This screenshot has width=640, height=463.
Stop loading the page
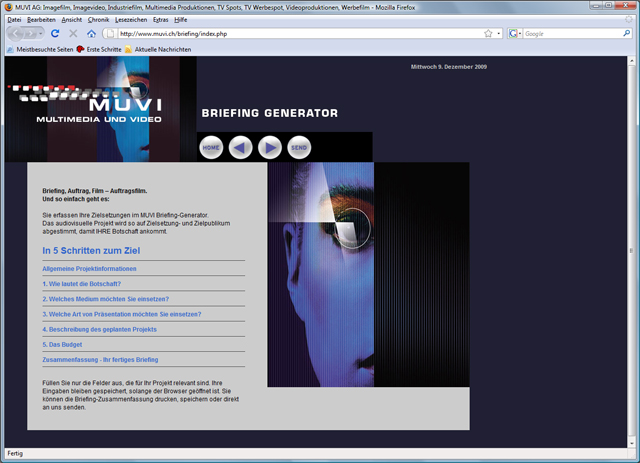(x=73, y=33)
